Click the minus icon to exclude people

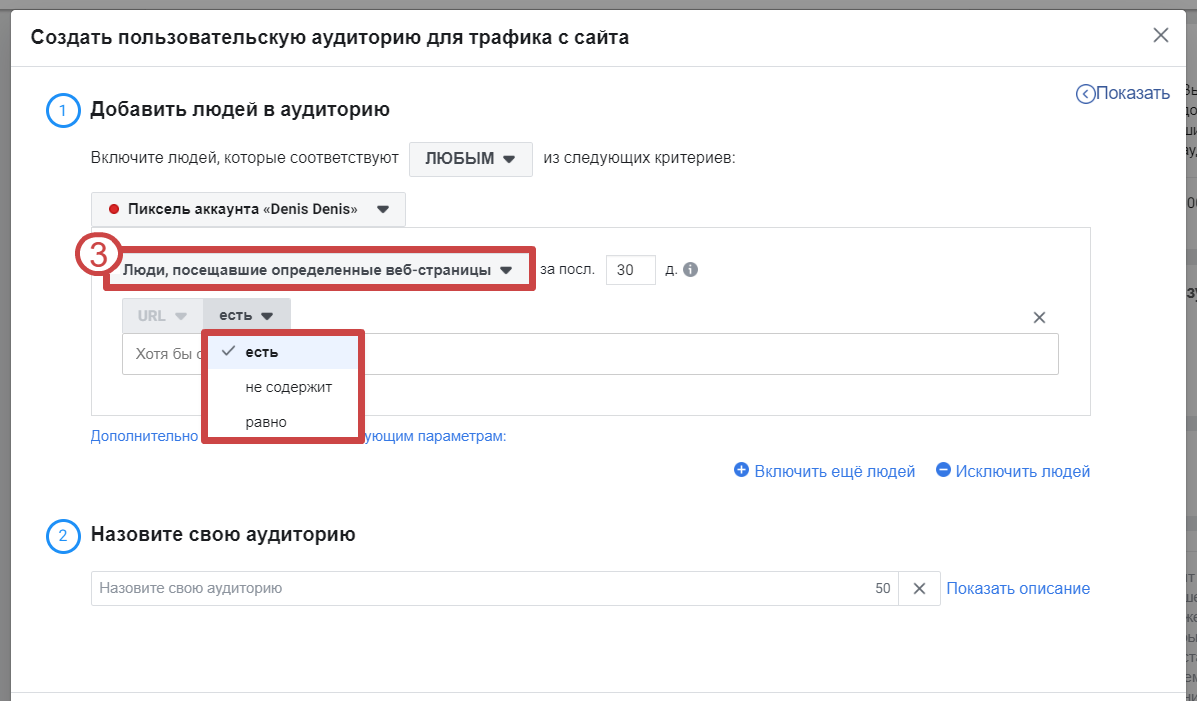click(x=943, y=470)
